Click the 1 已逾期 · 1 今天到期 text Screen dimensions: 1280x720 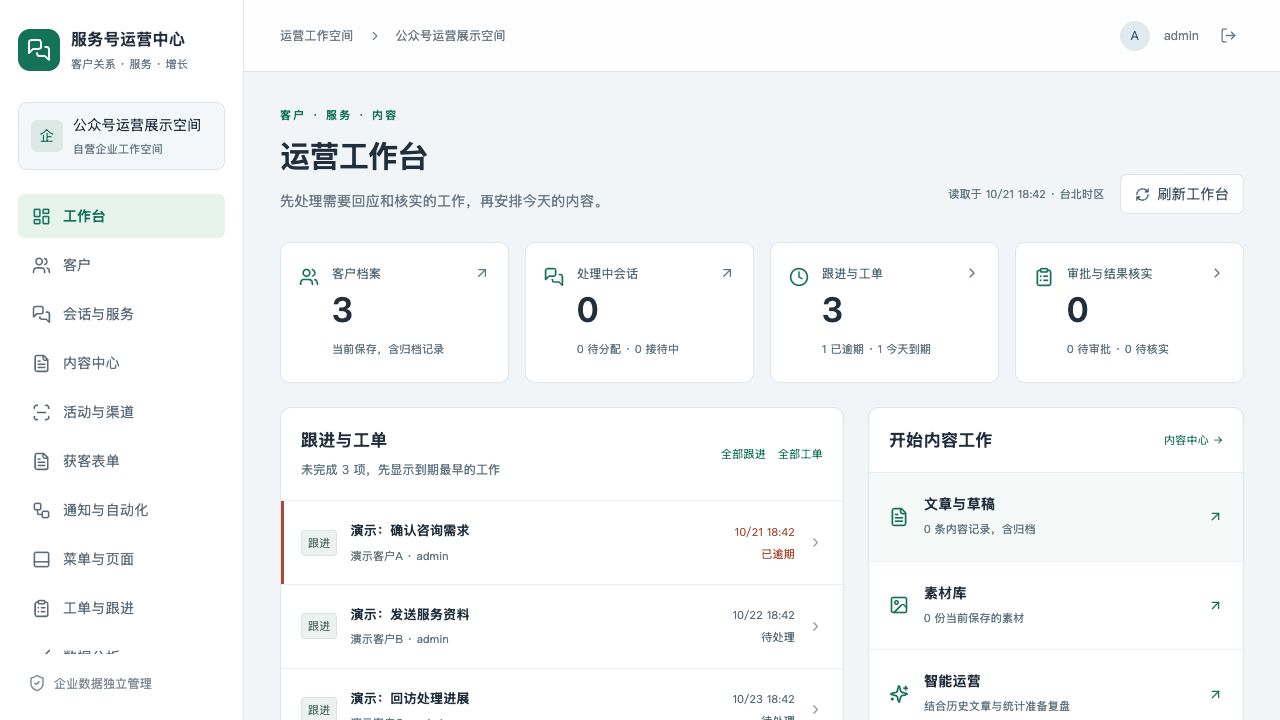(x=876, y=349)
